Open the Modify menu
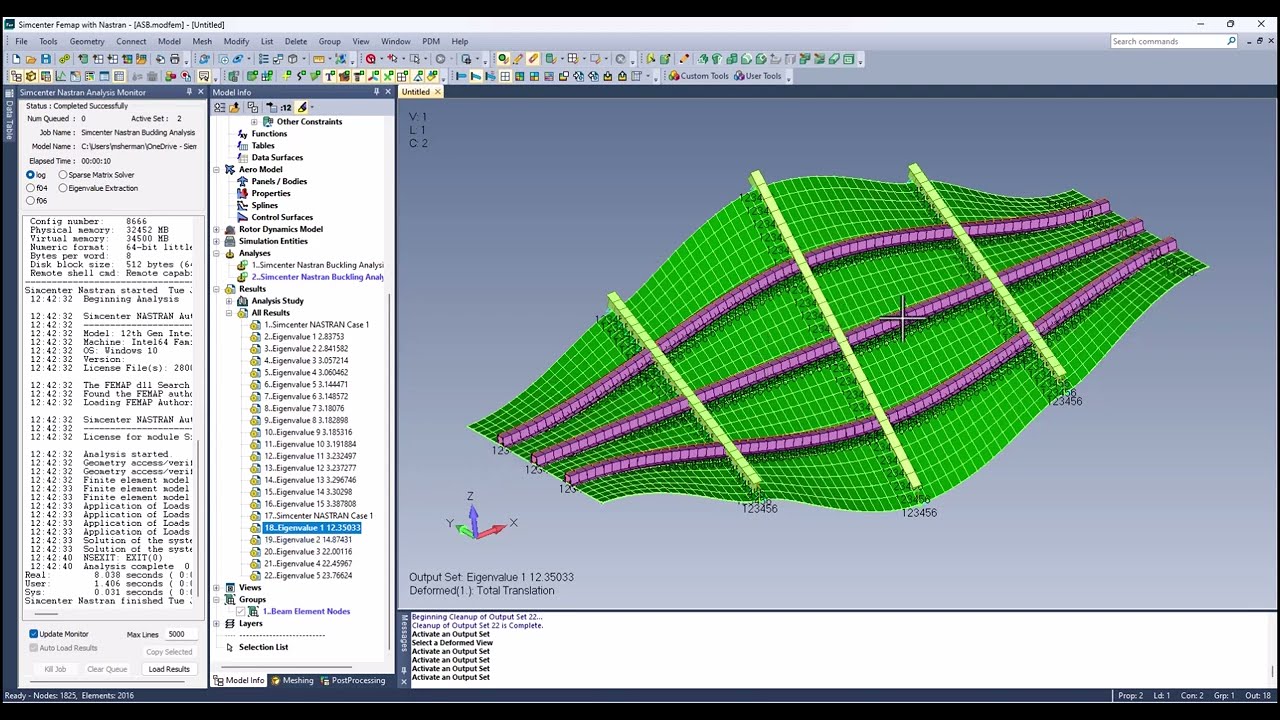 pyautogui.click(x=236, y=41)
